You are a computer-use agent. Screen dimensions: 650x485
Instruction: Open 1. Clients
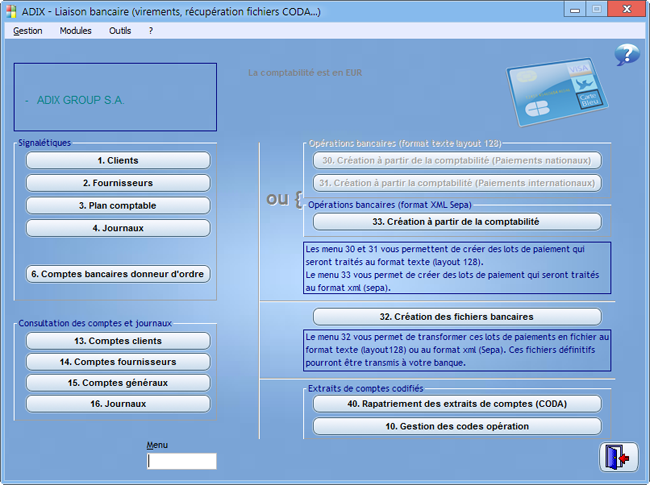point(118,160)
